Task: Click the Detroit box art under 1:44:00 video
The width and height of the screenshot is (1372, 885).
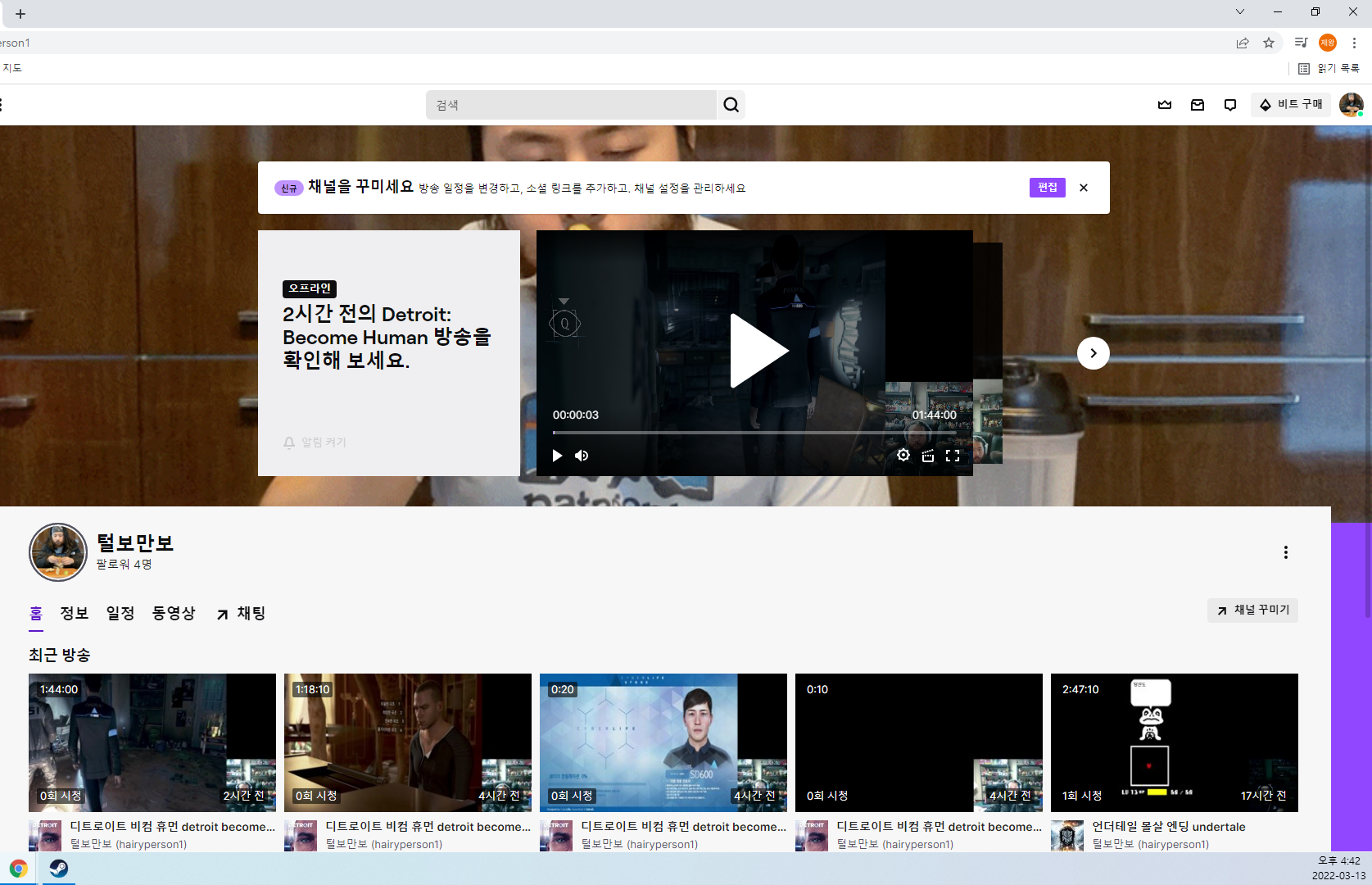Action: pos(45,836)
